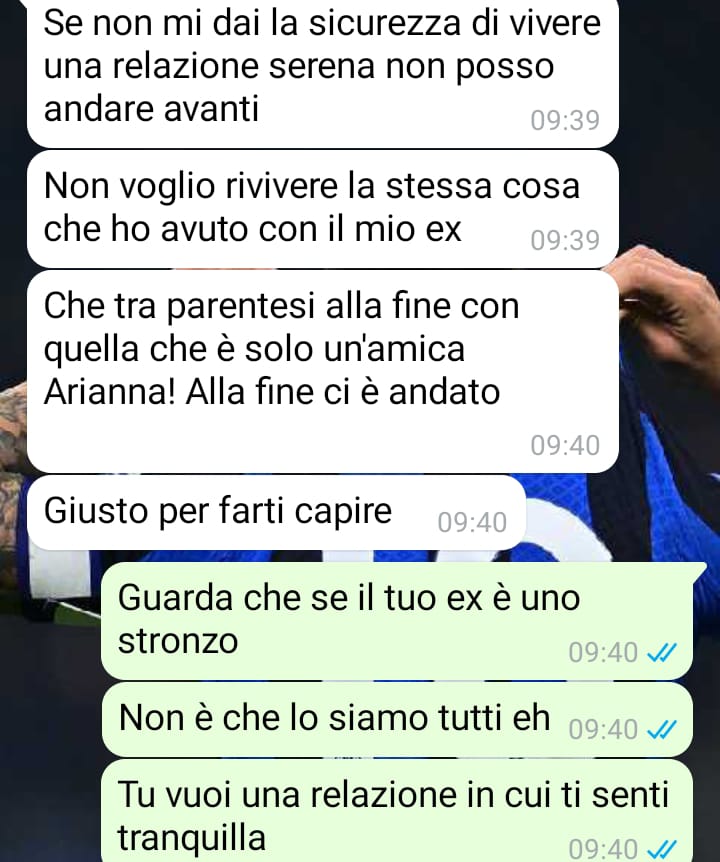Tap the 09:39 timestamp on 'andare avanti' message
720x862 pixels.
click(x=564, y=120)
